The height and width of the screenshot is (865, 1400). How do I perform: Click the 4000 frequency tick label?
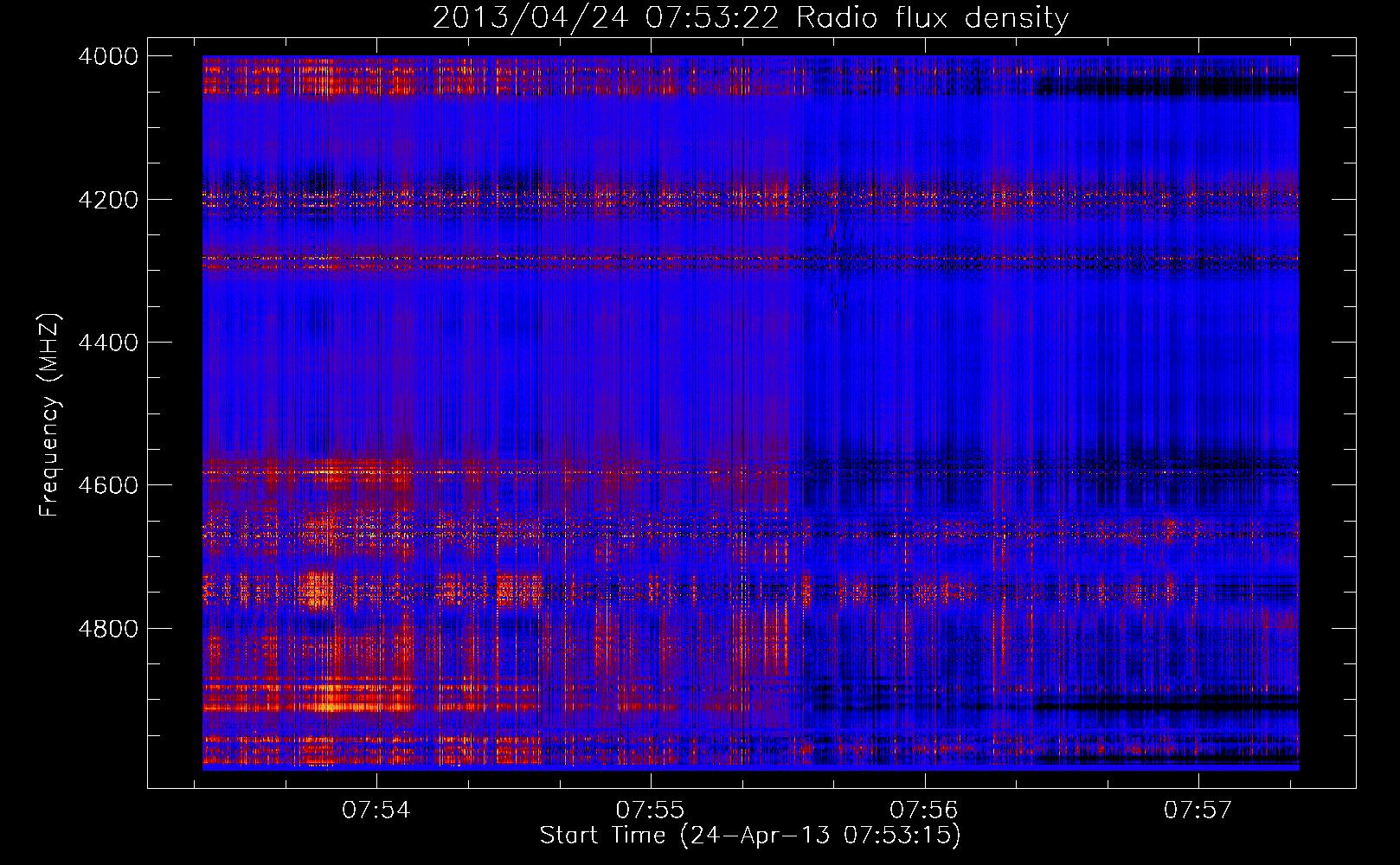108,56
